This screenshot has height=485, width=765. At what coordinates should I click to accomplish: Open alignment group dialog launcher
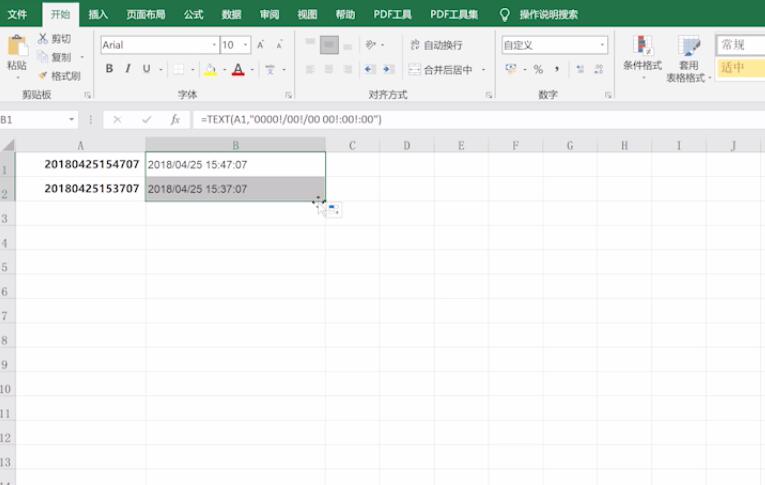(x=488, y=95)
